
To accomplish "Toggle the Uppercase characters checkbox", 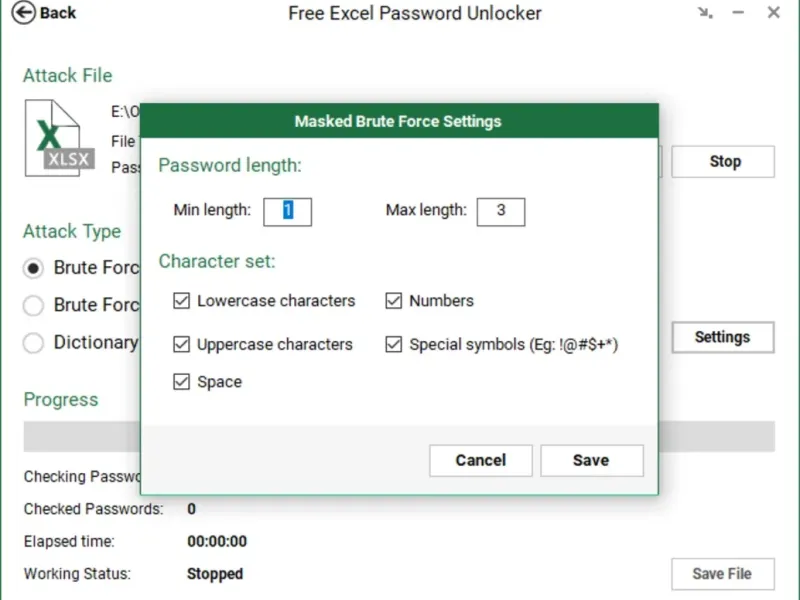I will coord(181,344).
